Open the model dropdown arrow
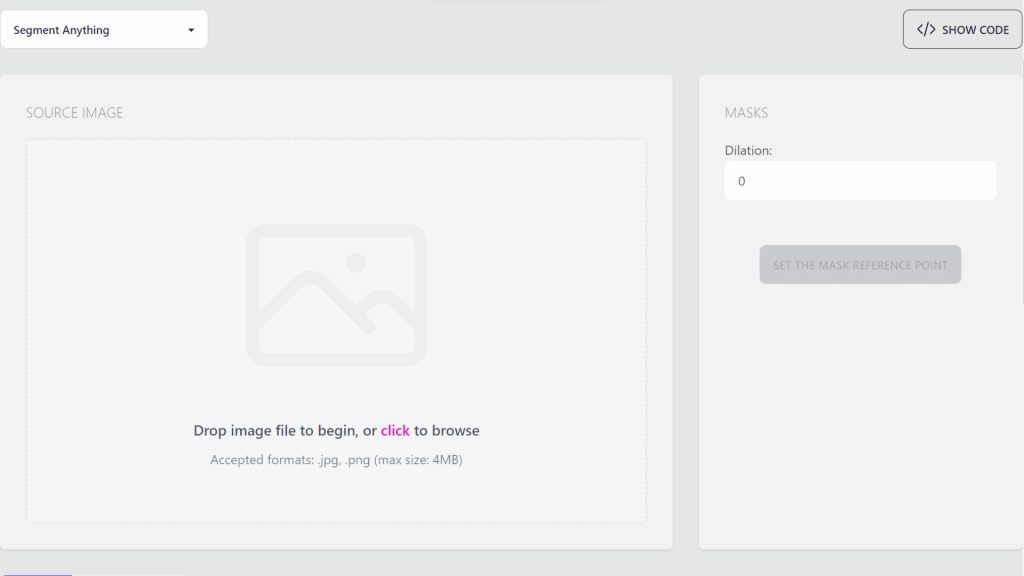The image size is (1024, 576). click(190, 29)
